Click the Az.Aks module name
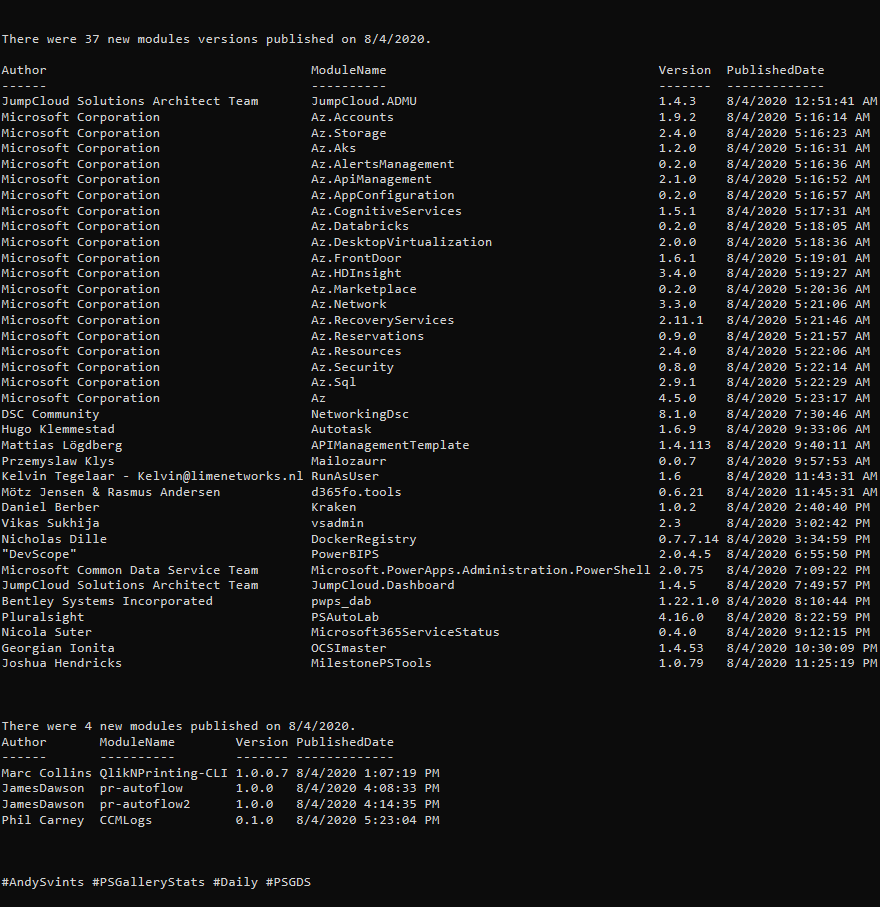880x907 pixels. (333, 148)
